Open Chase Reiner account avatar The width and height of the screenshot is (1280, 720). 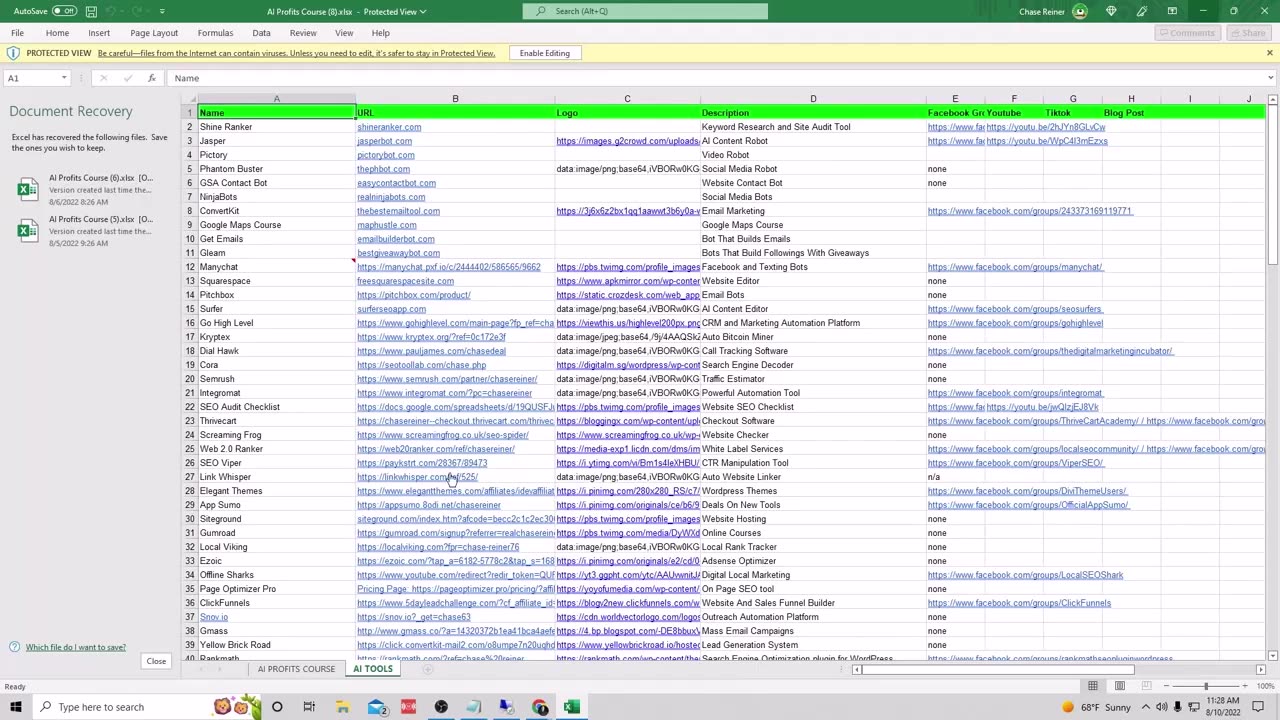[x=1080, y=11]
